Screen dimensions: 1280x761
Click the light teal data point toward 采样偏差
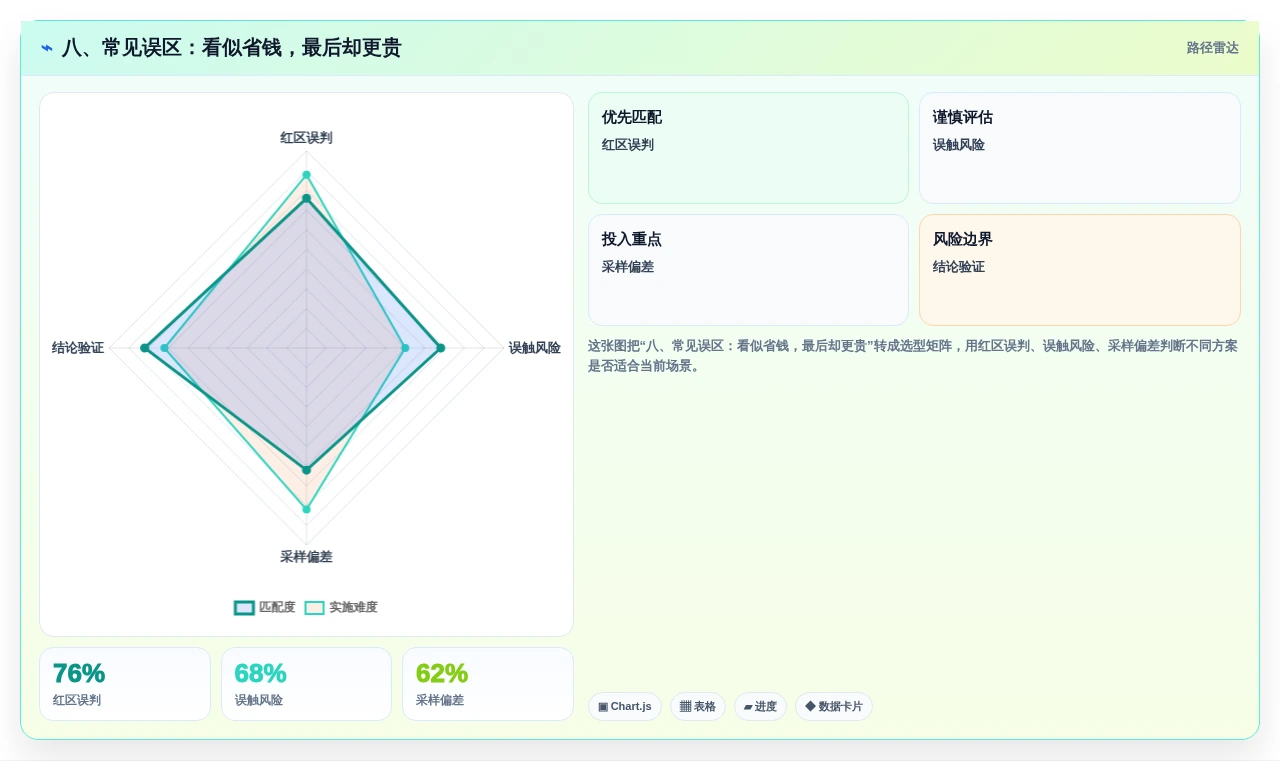306,510
